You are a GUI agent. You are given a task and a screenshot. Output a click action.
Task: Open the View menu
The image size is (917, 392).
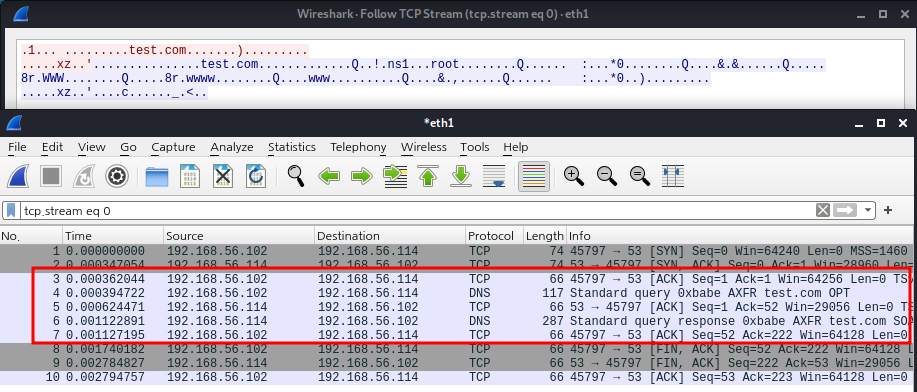coord(91,147)
